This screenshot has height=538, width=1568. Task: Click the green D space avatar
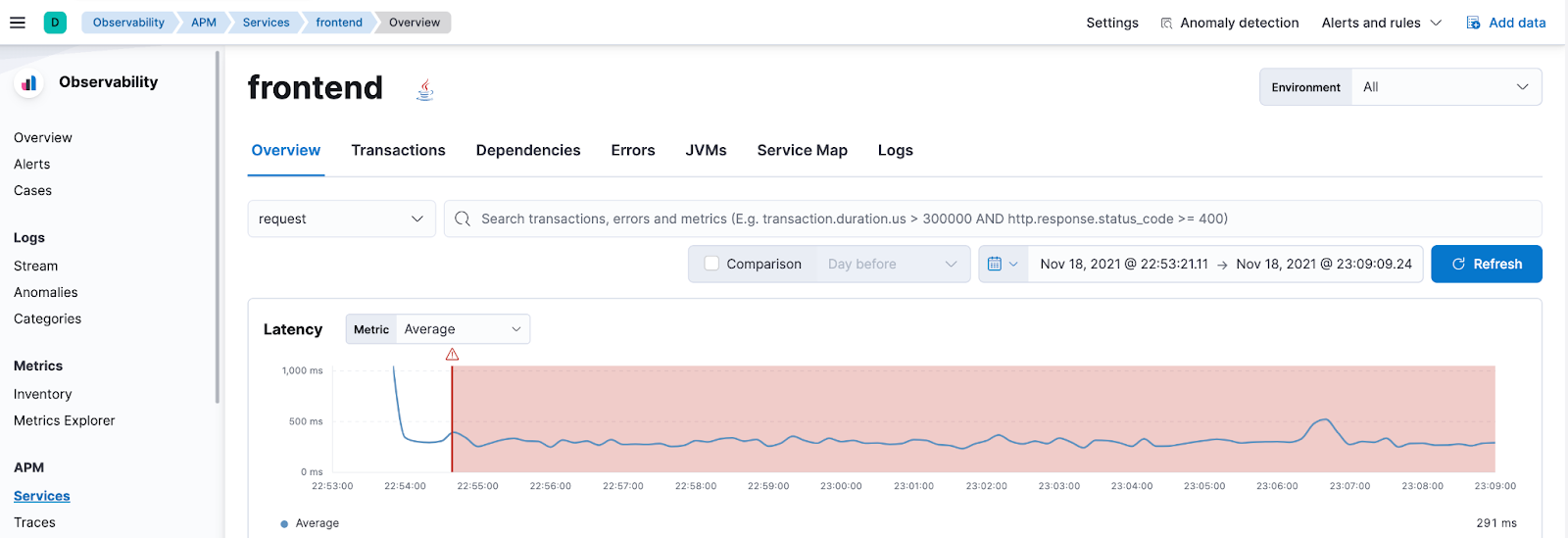pyautogui.click(x=55, y=23)
